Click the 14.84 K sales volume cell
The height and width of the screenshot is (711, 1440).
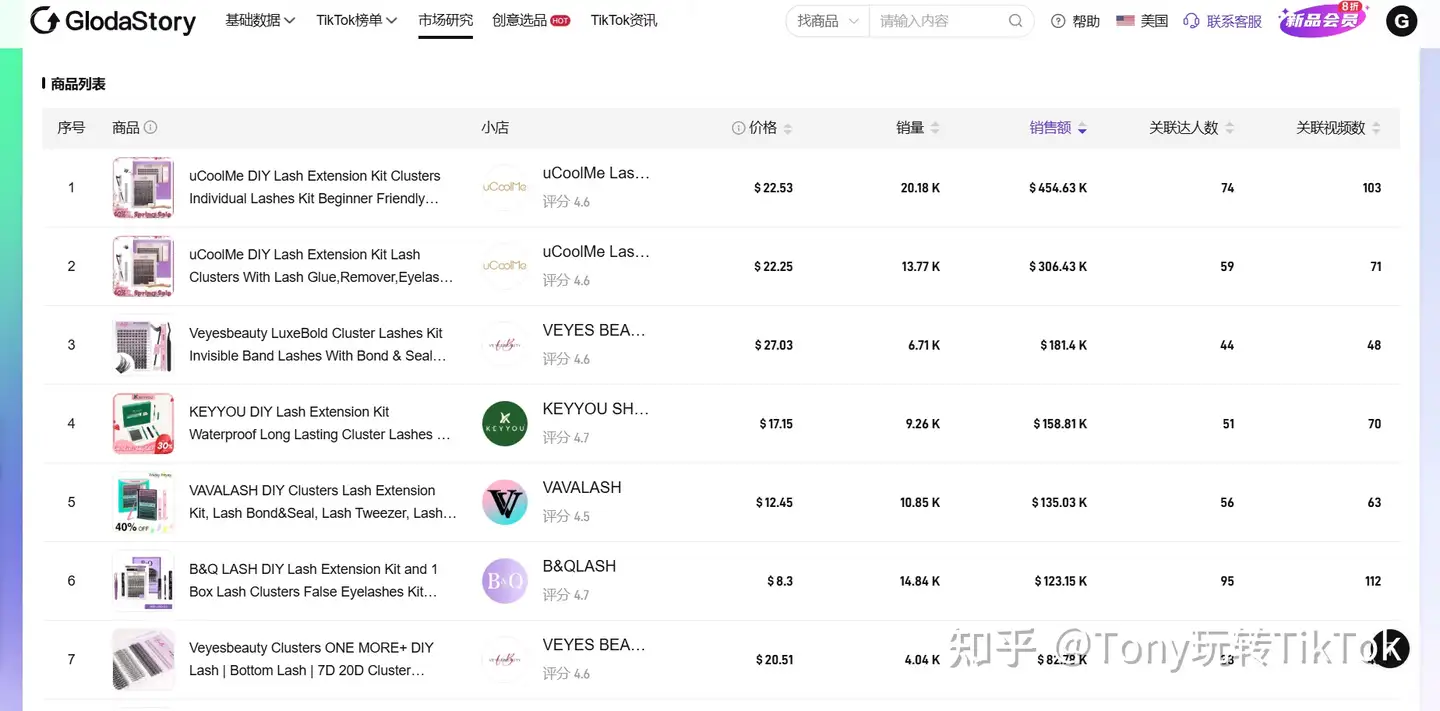point(920,582)
